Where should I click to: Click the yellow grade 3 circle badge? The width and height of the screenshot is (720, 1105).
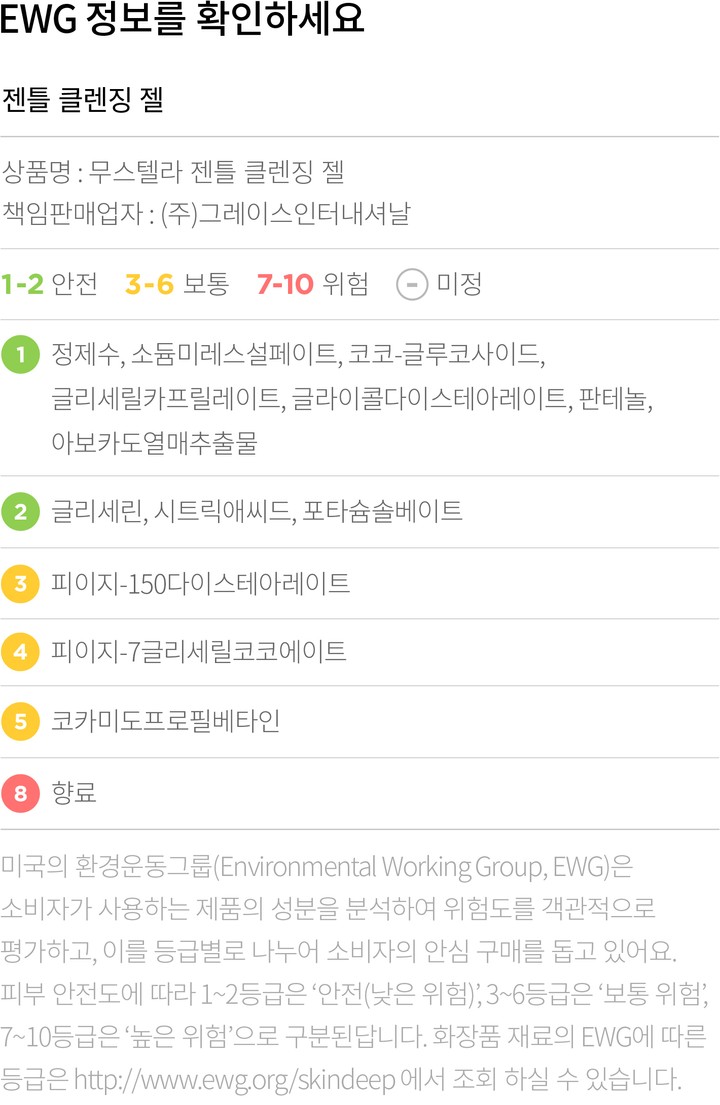[x=20, y=583]
